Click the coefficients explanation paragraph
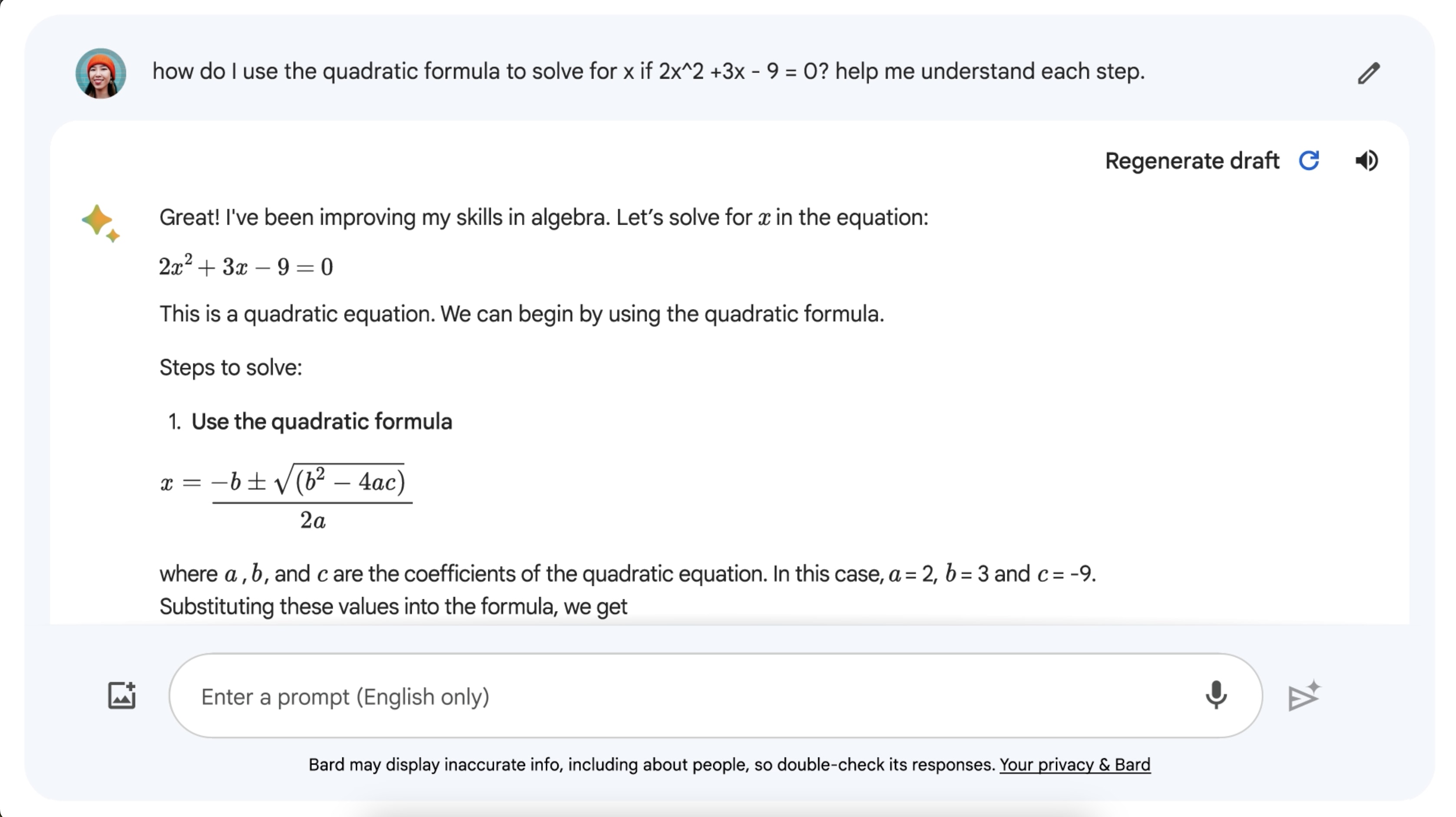1456x817 pixels. click(x=627, y=590)
